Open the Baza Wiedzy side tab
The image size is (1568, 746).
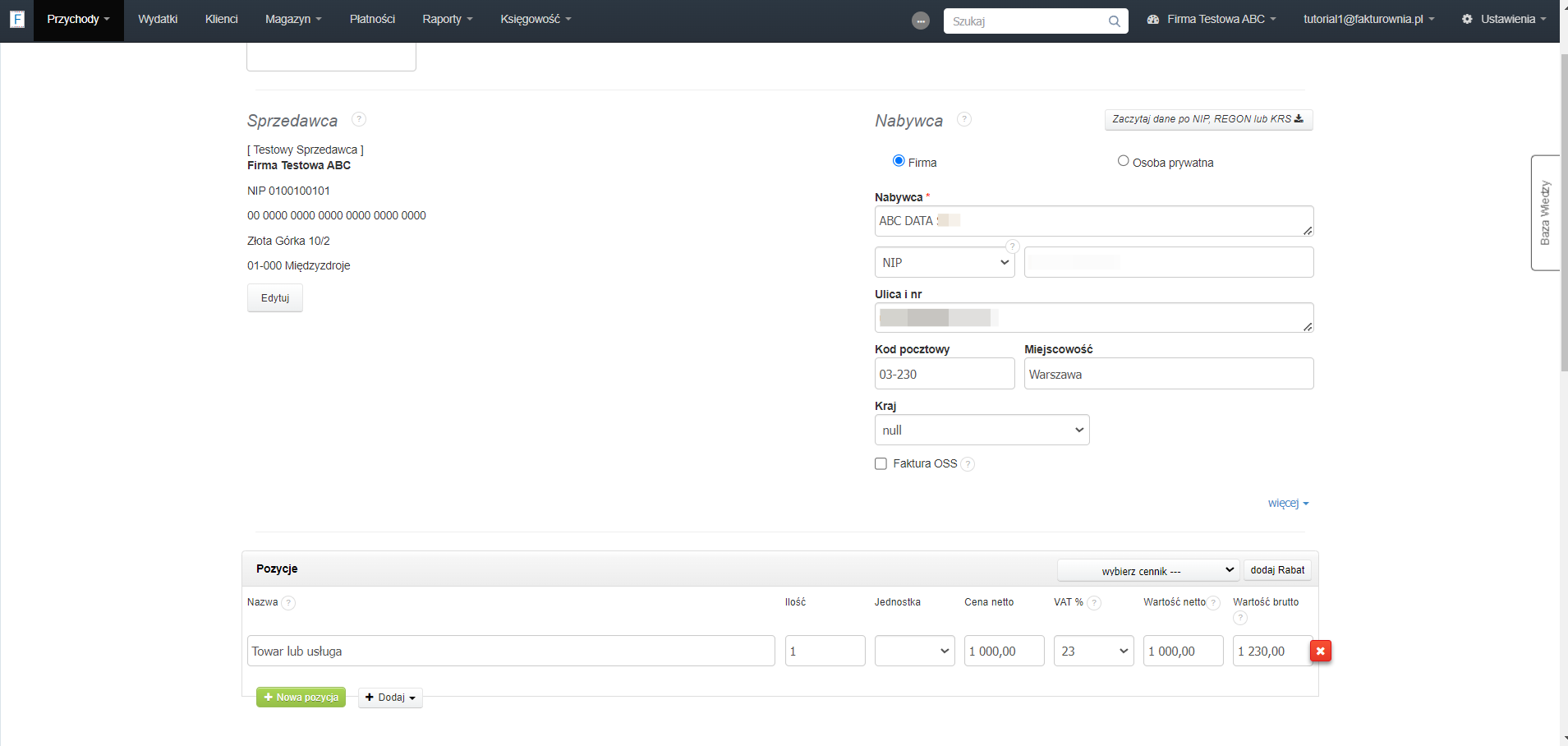click(1545, 213)
